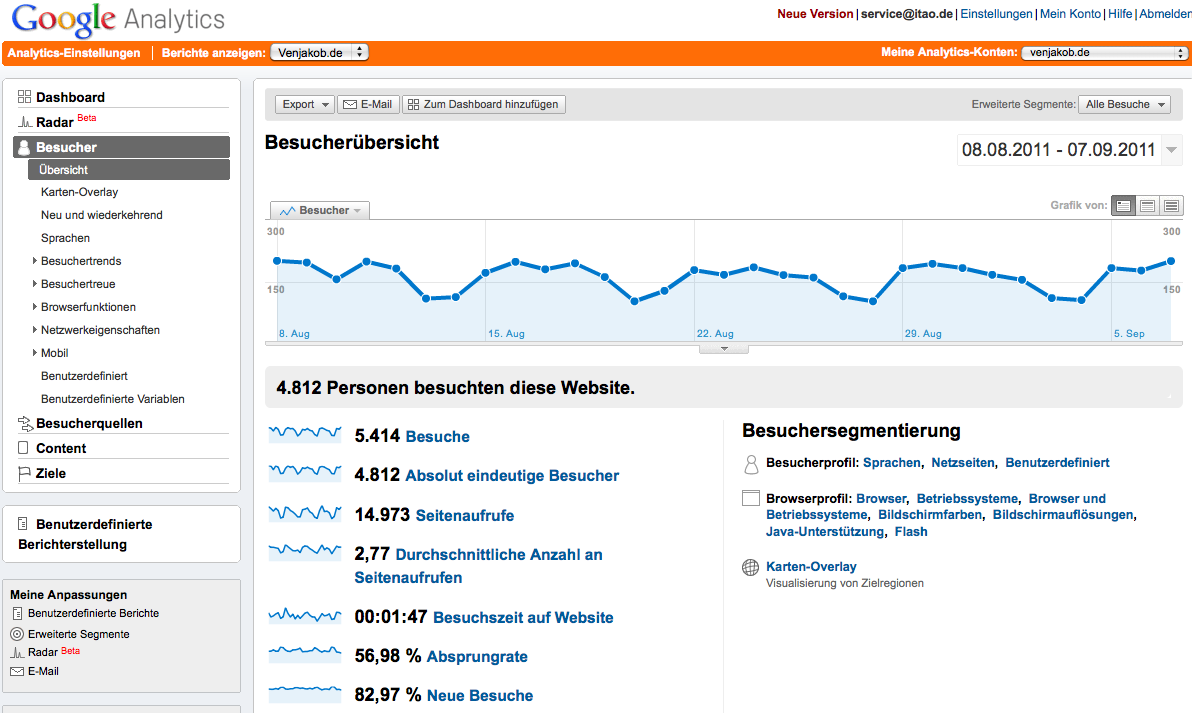Viewport: 1192px width, 713px height.
Task: Click the Besucher person icon
Action: point(24,147)
